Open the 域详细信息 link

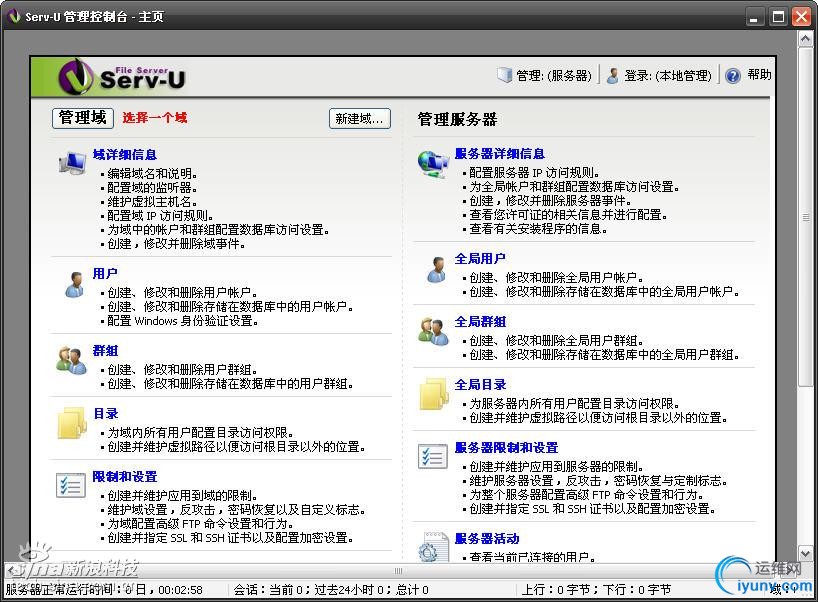click(125, 154)
